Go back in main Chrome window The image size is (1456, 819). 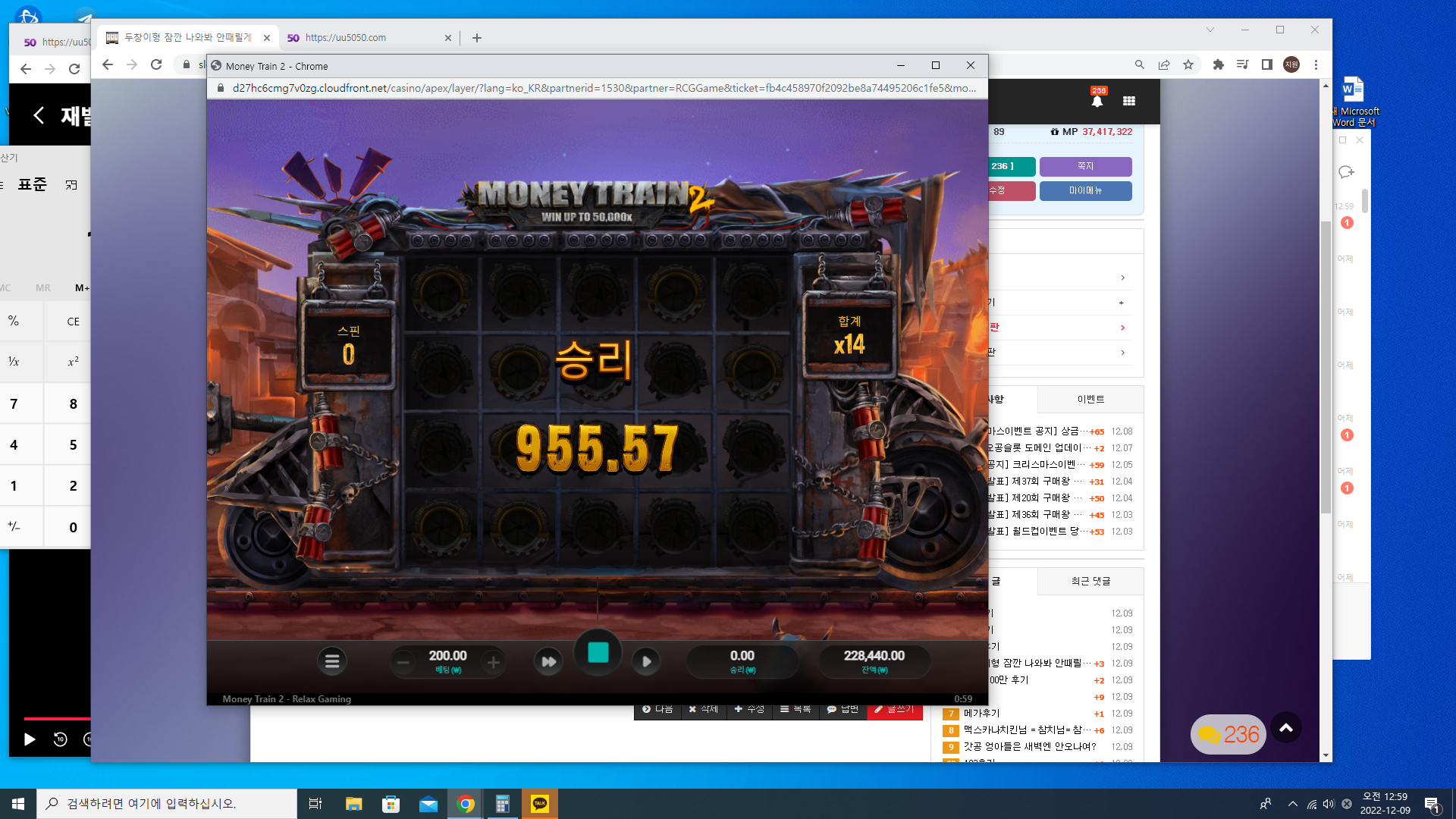[x=108, y=65]
